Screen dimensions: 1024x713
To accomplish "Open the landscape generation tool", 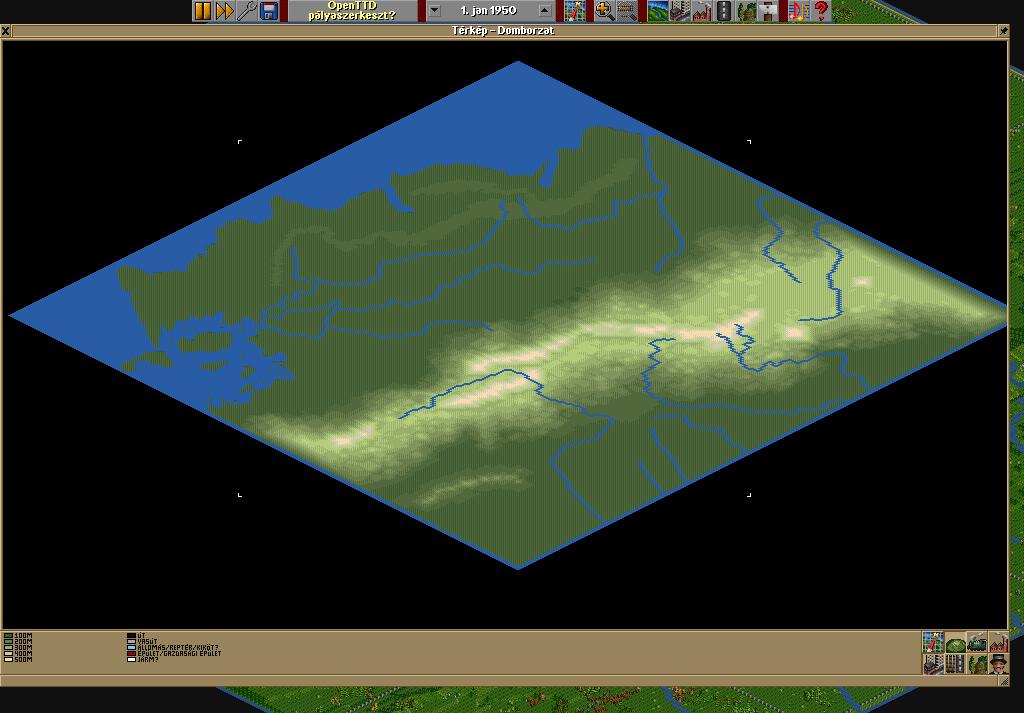I will click(658, 10).
